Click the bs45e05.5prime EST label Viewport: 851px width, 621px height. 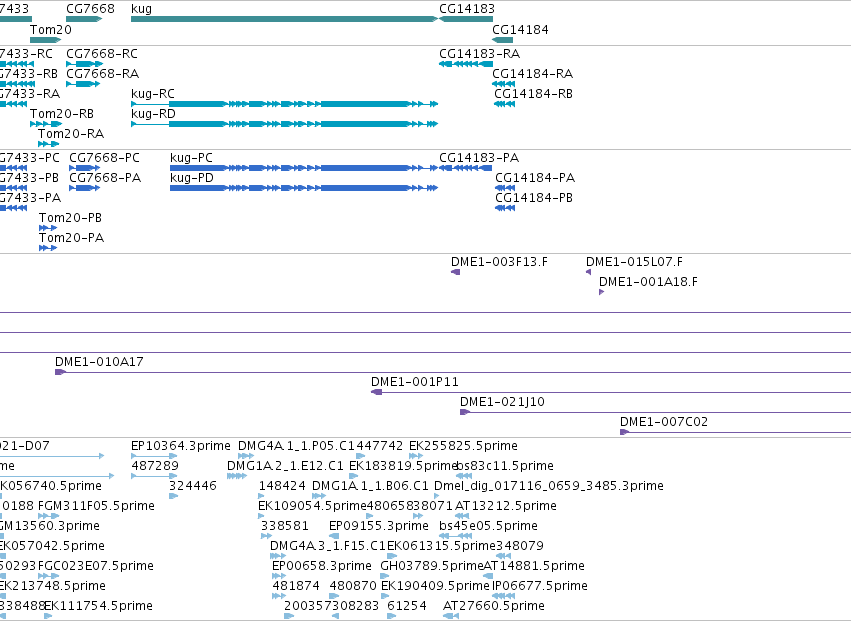click(x=488, y=526)
